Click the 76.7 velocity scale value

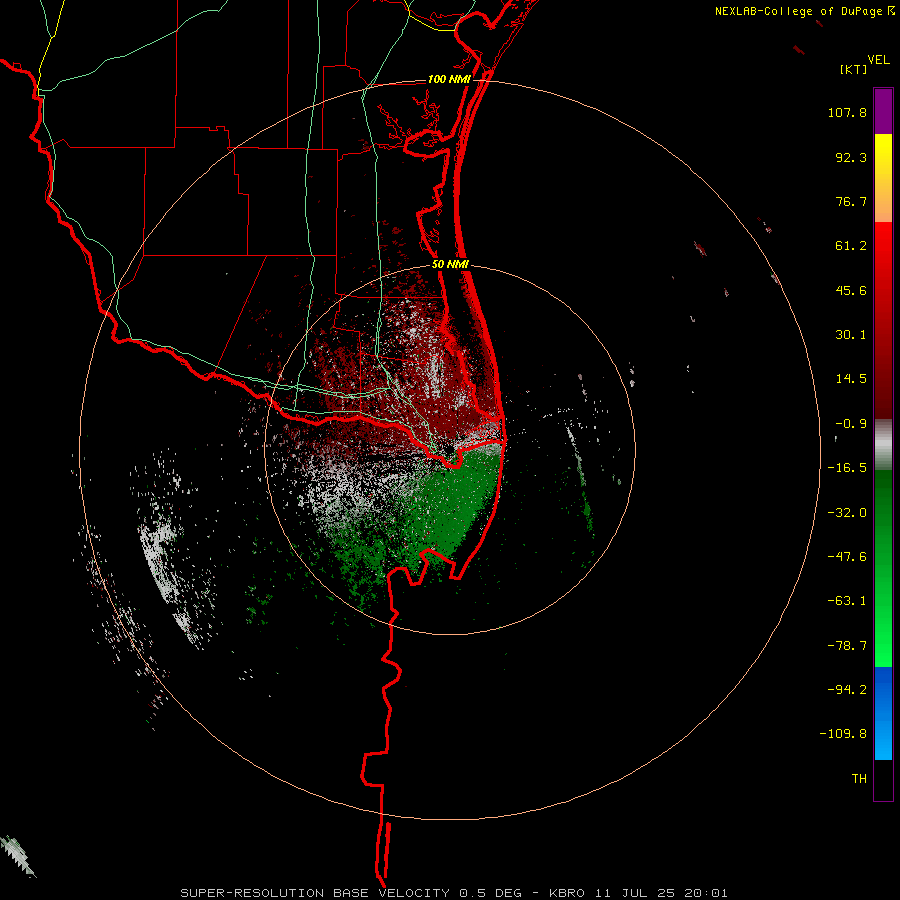point(851,201)
